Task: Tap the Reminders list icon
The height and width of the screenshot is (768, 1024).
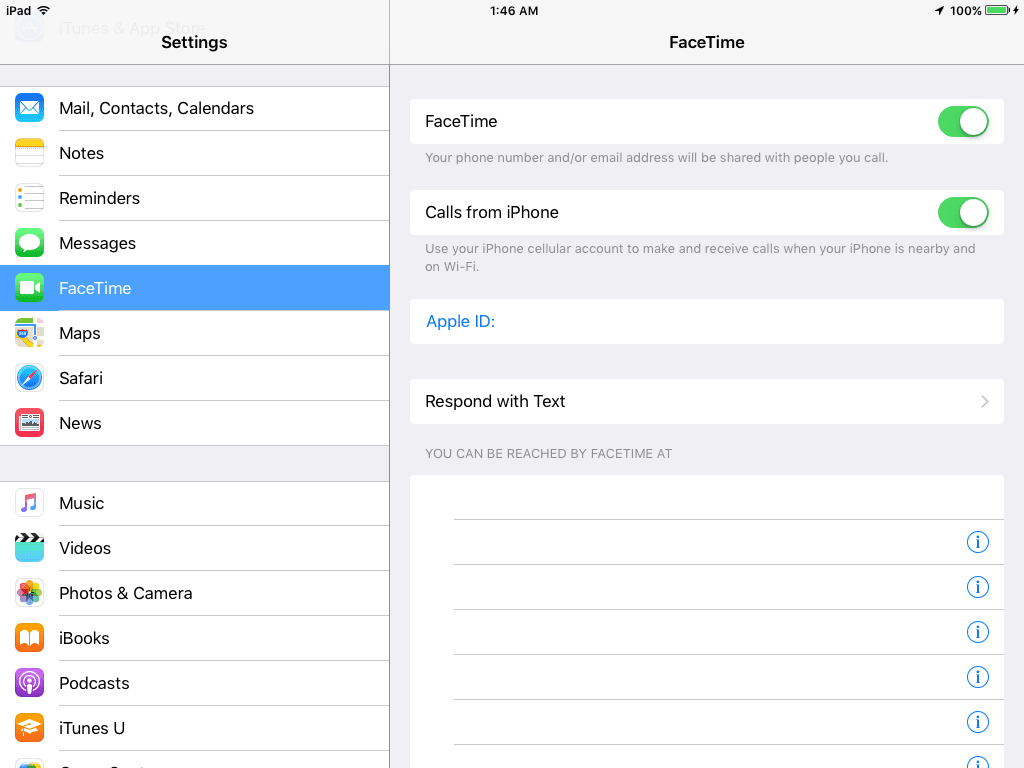Action: 29,198
